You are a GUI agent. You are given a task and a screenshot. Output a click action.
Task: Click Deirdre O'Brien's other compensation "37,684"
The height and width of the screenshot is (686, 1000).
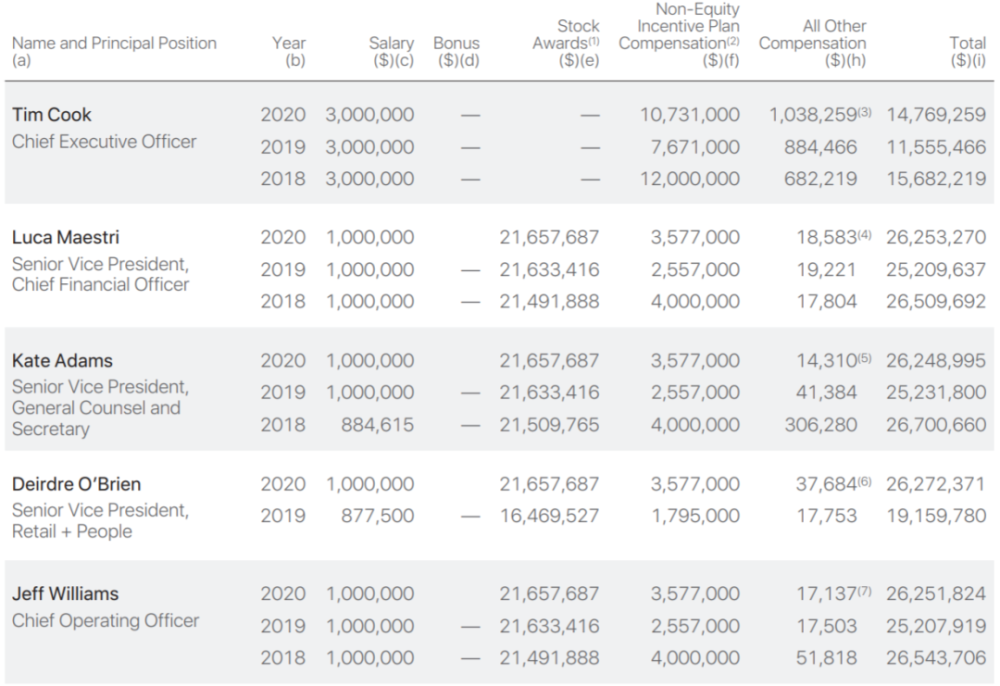pyautogui.click(x=826, y=485)
